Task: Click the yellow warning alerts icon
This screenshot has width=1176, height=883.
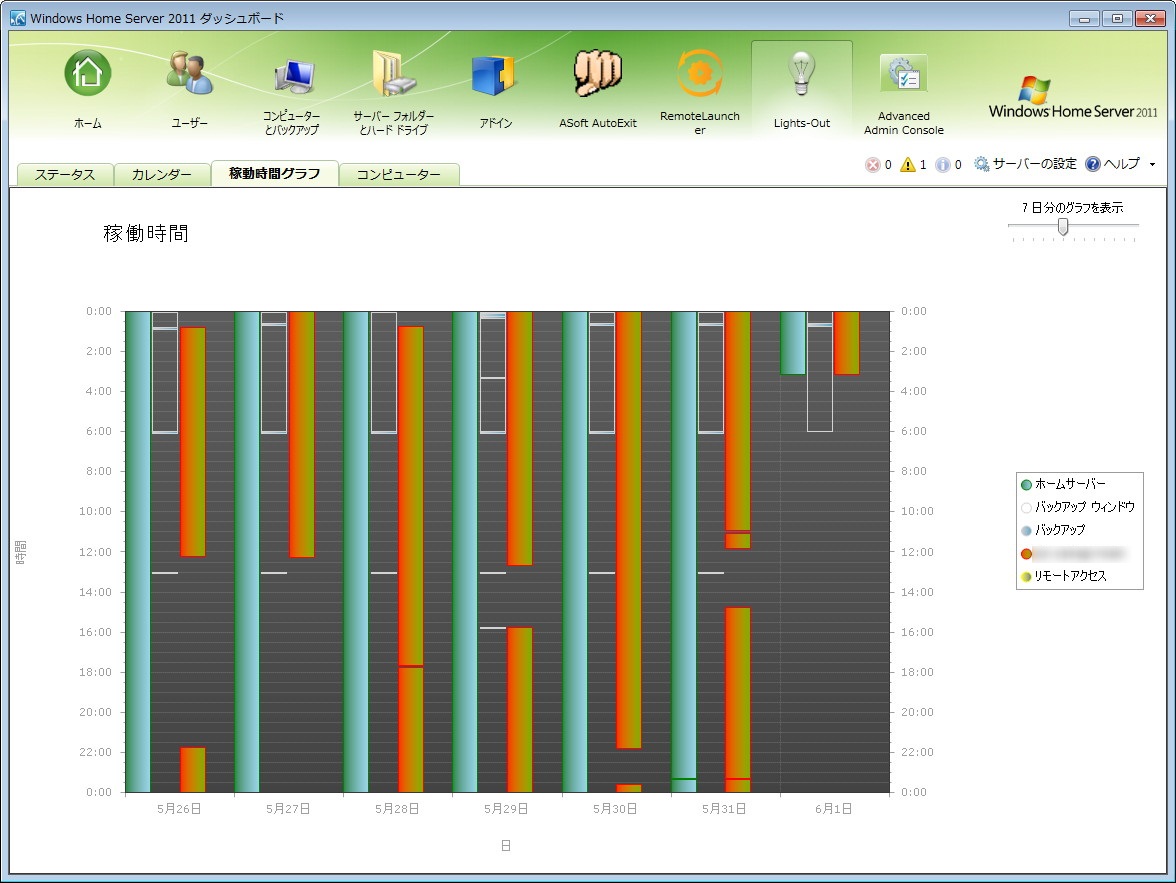Action: [x=908, y=164]
